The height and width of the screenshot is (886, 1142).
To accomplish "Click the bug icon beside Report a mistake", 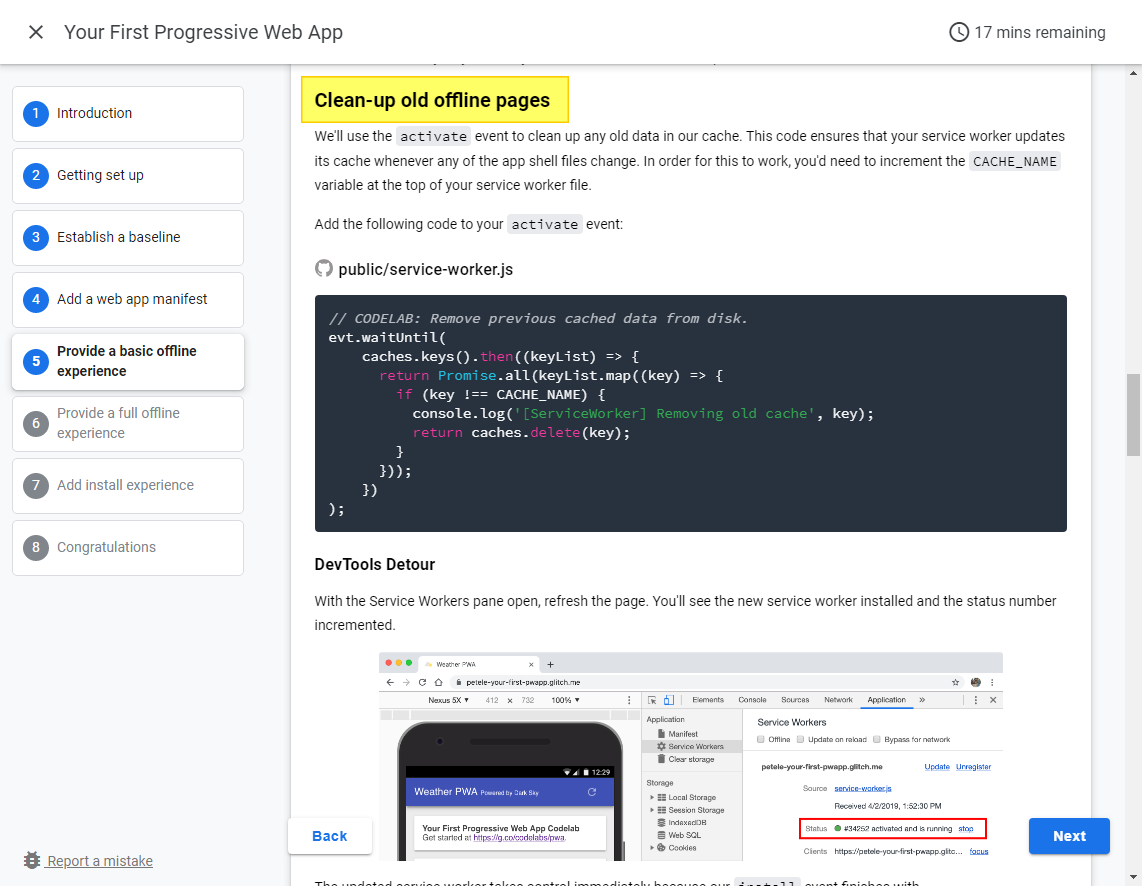I will [31, 861].
